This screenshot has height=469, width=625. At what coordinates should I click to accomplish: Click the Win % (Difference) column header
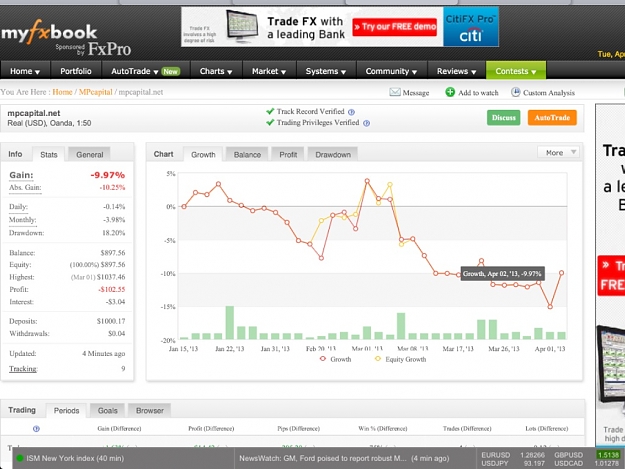pyautogui.click(x=383, y=429)
